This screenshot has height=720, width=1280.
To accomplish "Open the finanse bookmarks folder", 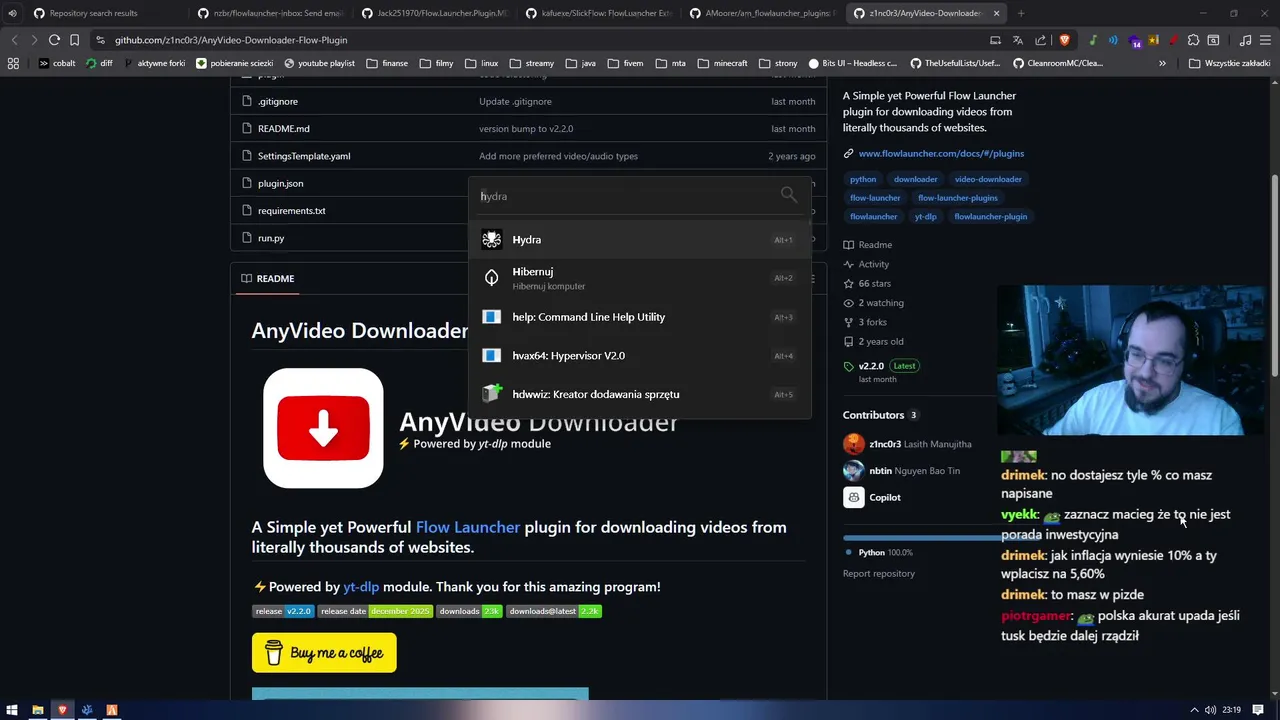I will tap(387, 63).
